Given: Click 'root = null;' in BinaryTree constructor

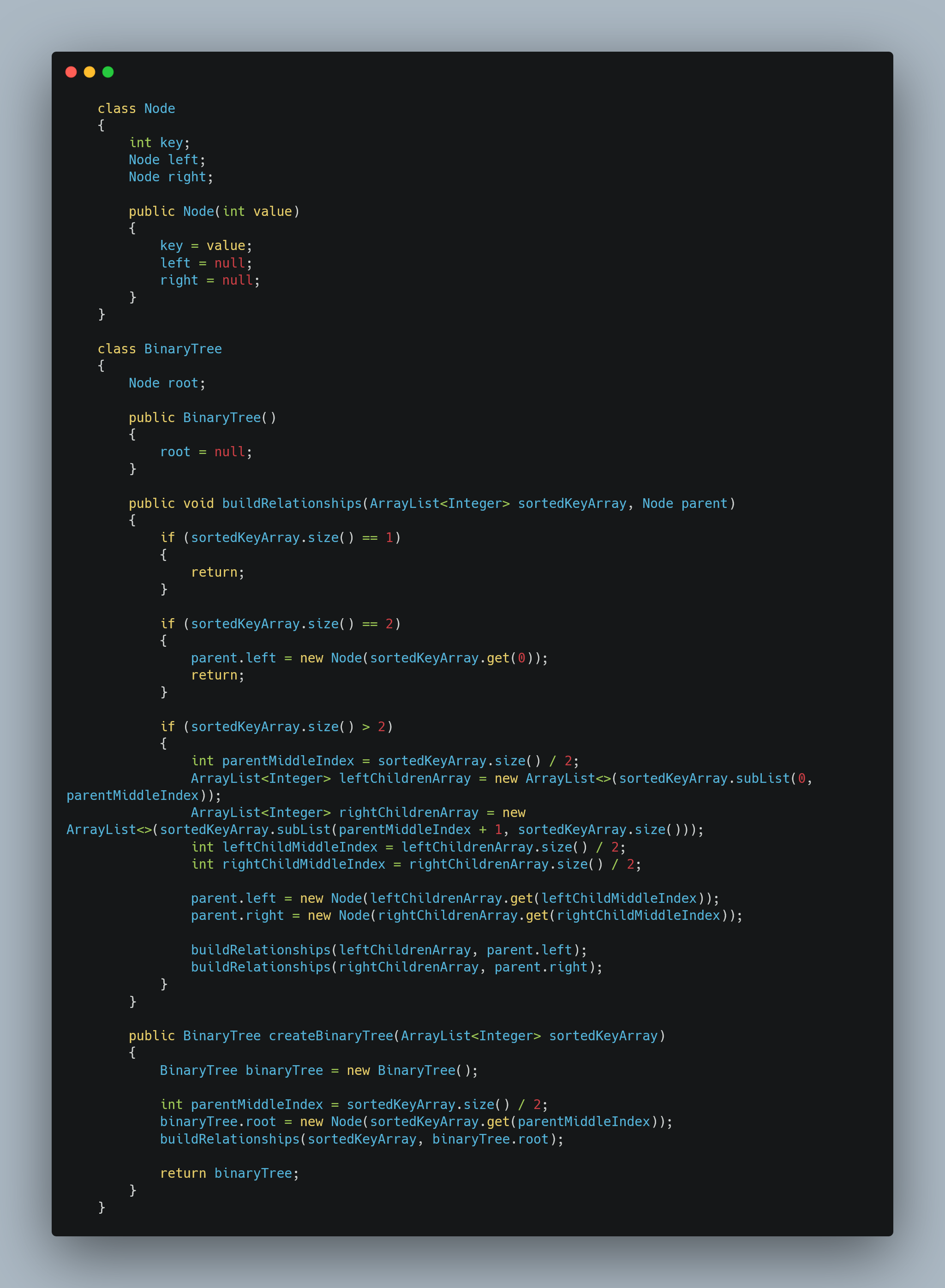Looking at the screenshot, I should [x=206, y=452].
